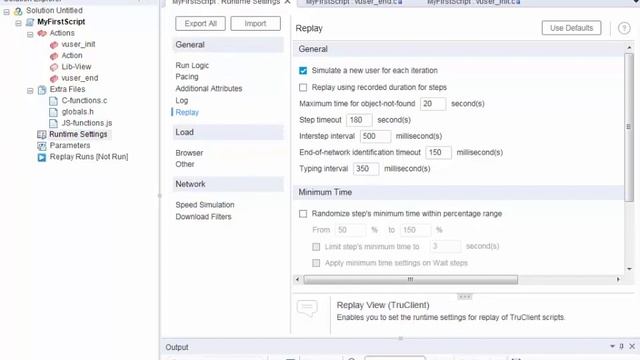This screenshot has width=640, height=360.
Task: Pin the Output panel
Action: point(622,346)
